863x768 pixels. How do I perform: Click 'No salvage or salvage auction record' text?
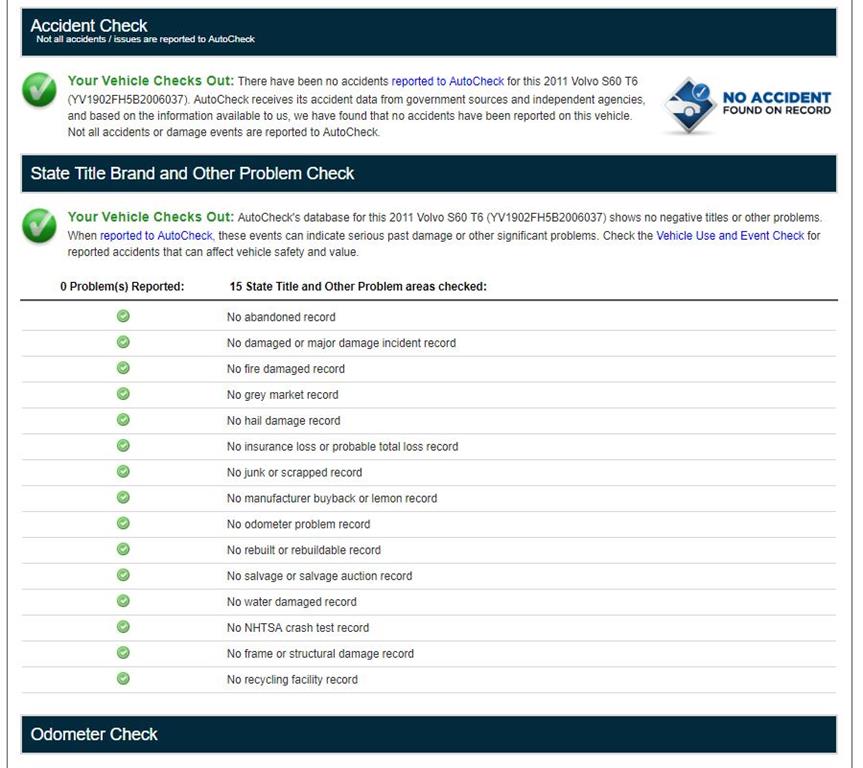(319, 576)
